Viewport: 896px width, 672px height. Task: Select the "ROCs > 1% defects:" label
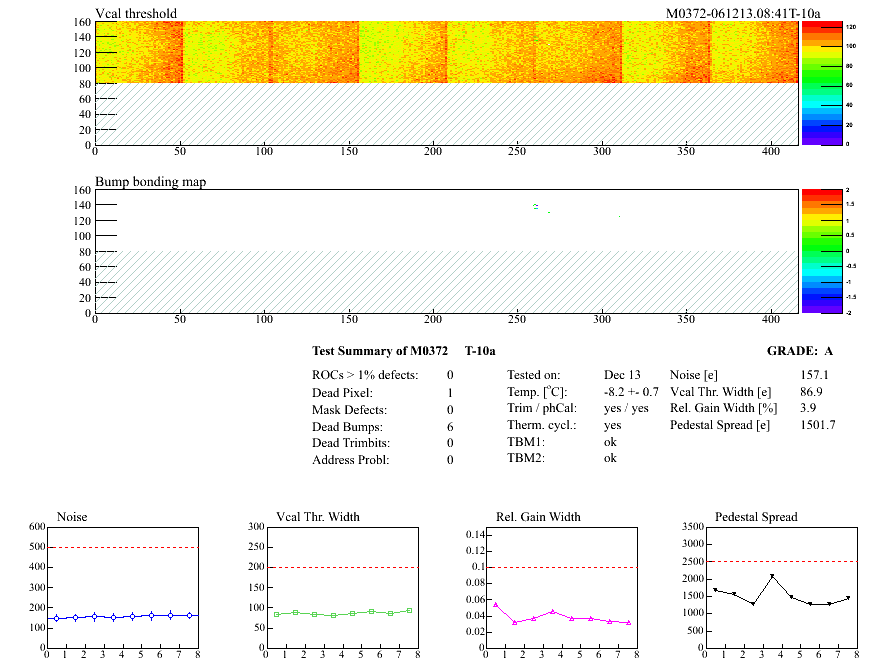point(365,375)
